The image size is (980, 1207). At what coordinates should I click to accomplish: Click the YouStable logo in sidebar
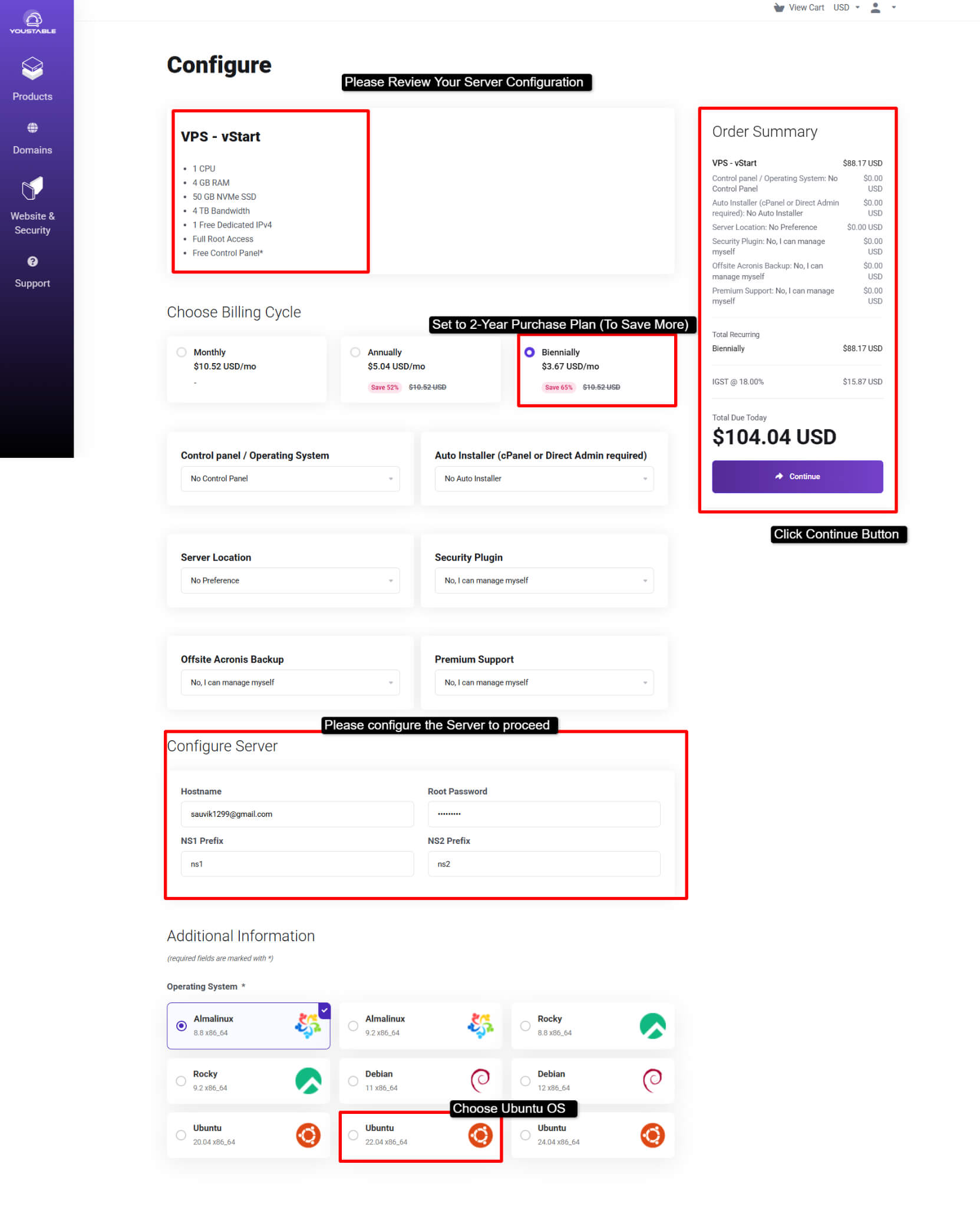pyautogui.click(x=33, y=23)
